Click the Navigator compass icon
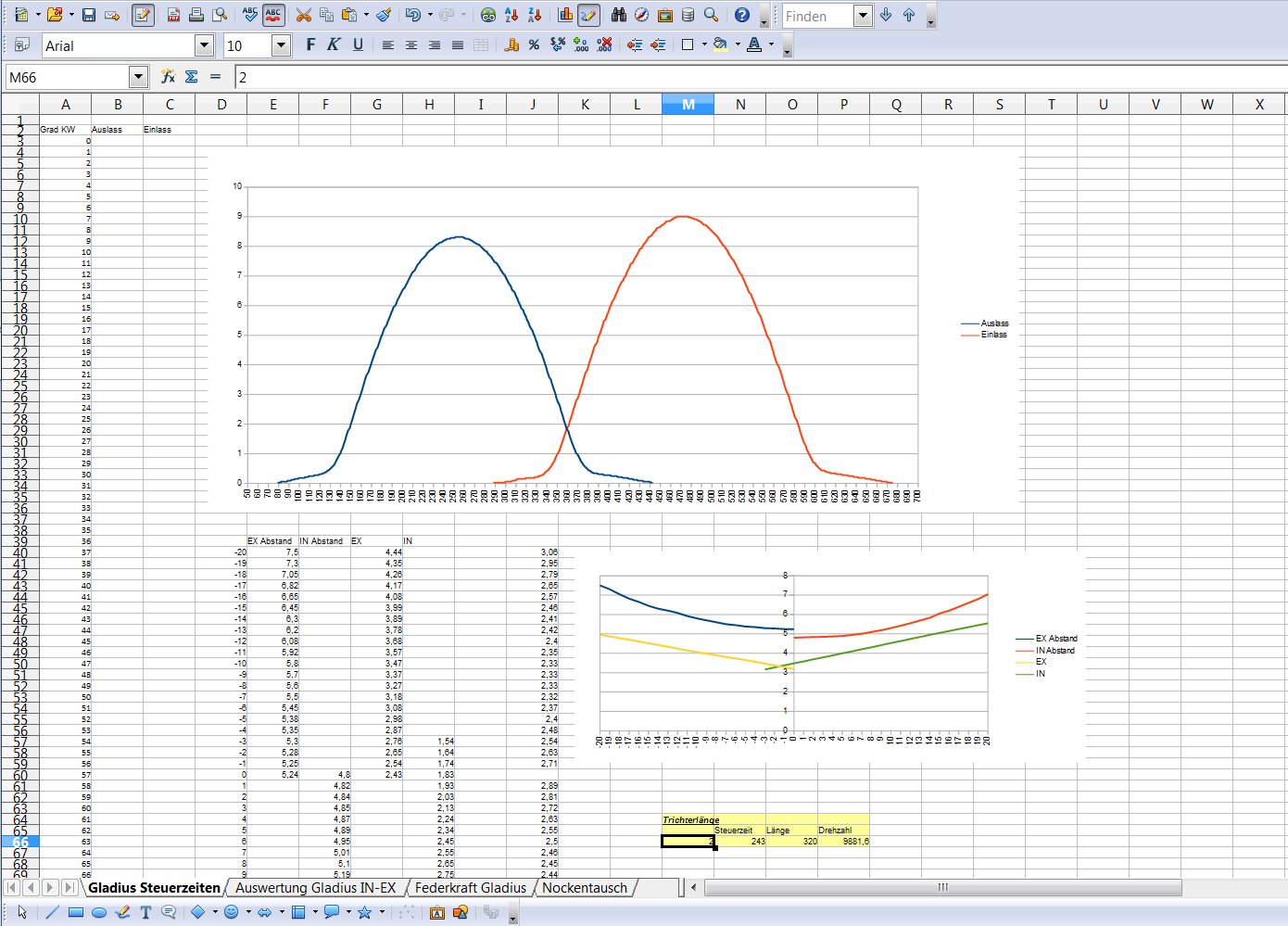The width and height of the screenshot is (1288, 926). (x=641, y=15)
